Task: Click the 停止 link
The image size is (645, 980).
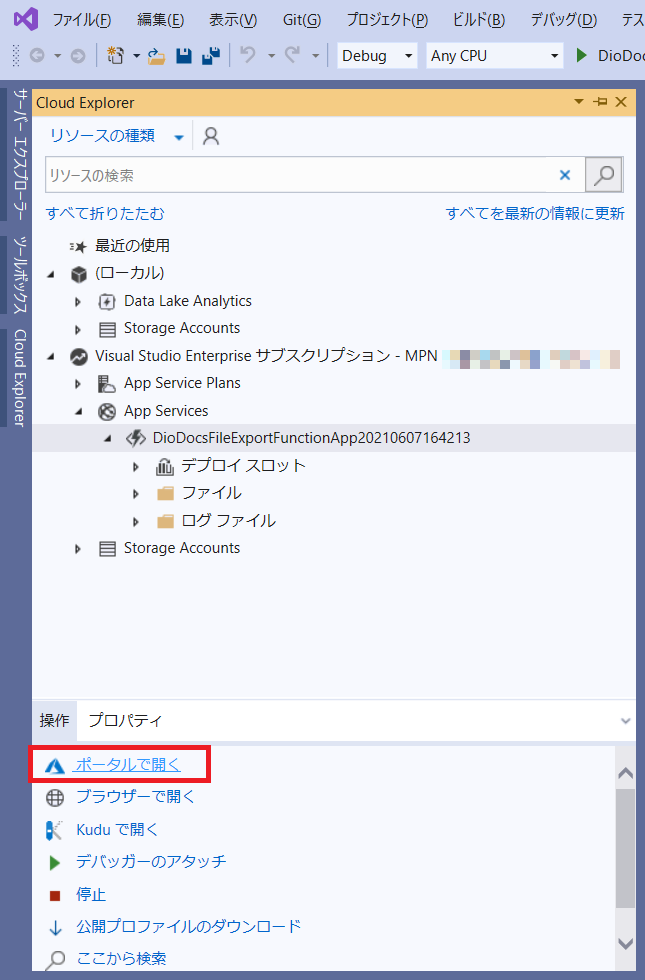Action: [x=91, y=894]
